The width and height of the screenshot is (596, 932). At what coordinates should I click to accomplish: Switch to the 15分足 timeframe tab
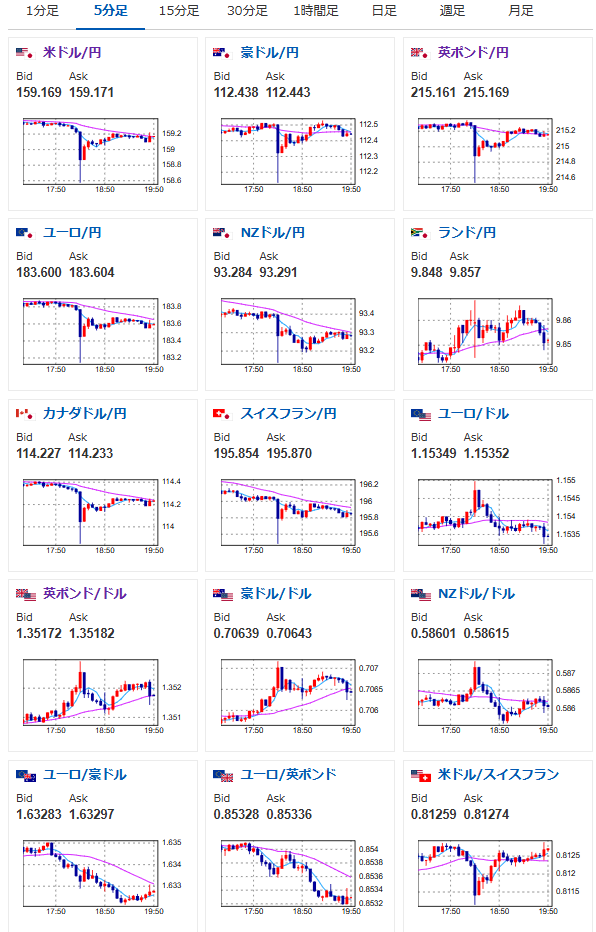(179, 11)
